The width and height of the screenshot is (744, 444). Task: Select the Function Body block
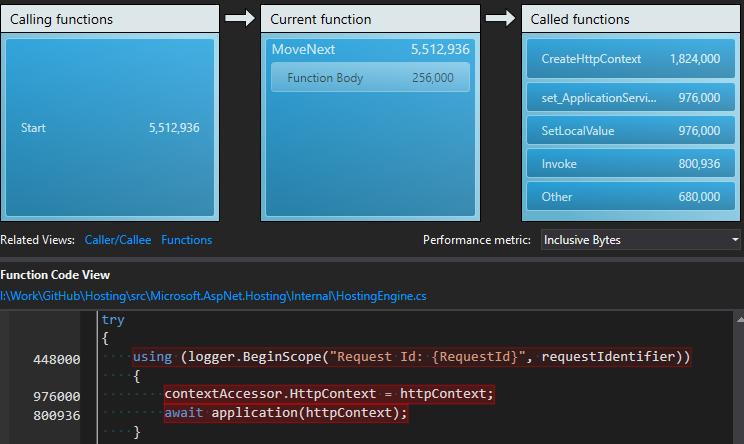coord(370,78)
